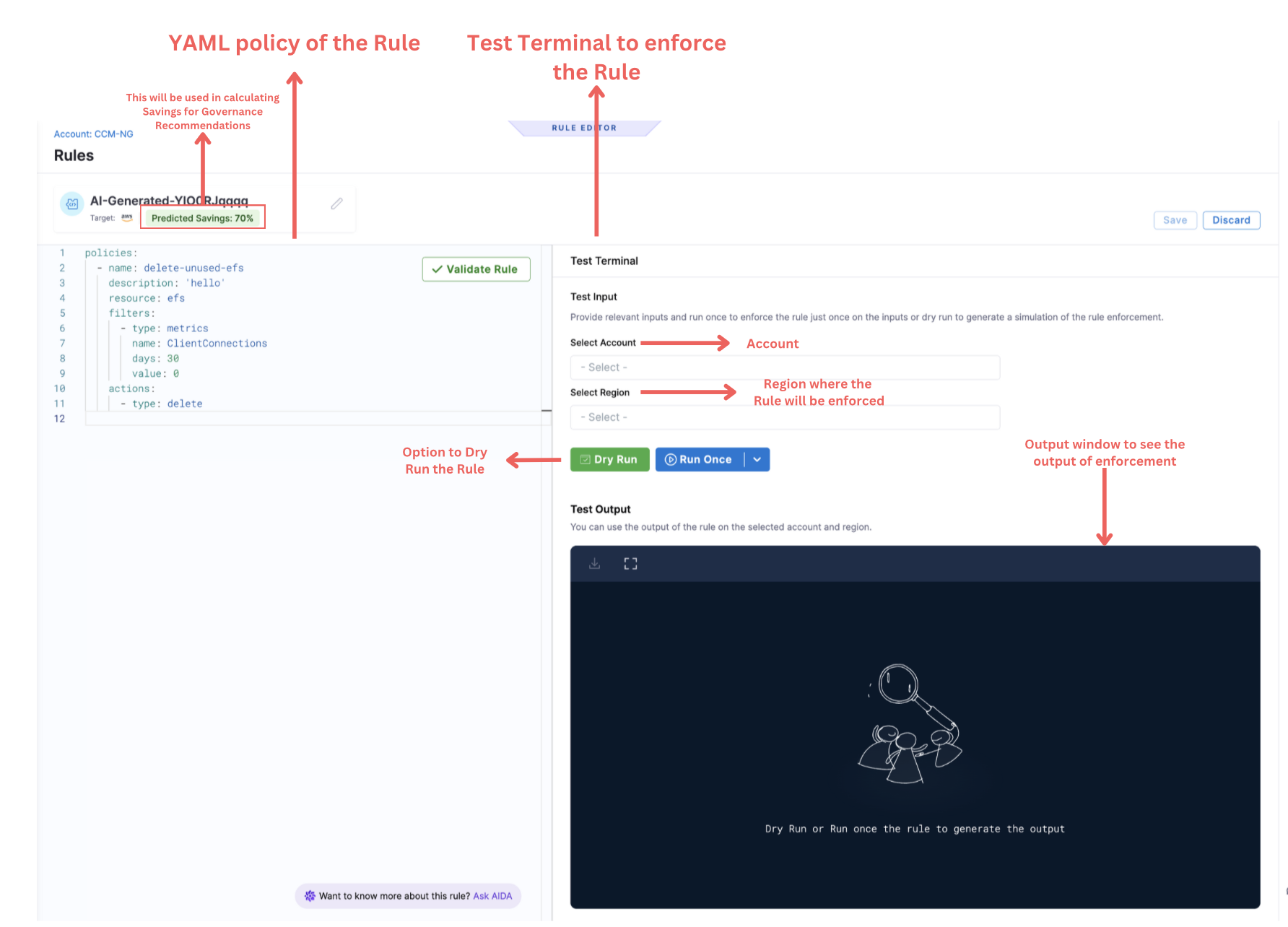Open the Select Region dropdown

pos(784,417)
